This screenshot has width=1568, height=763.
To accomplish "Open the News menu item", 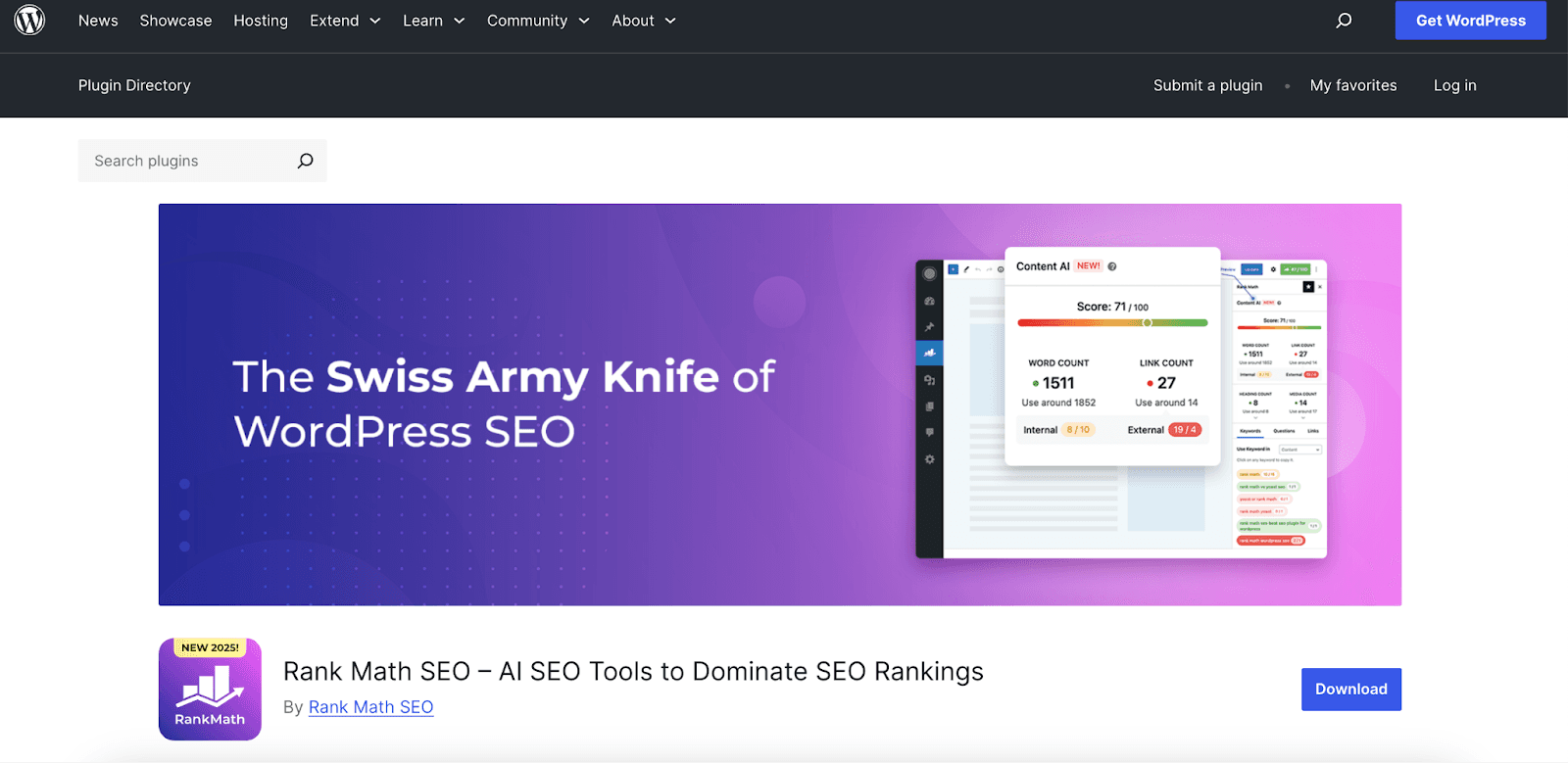I will (98, 21).
